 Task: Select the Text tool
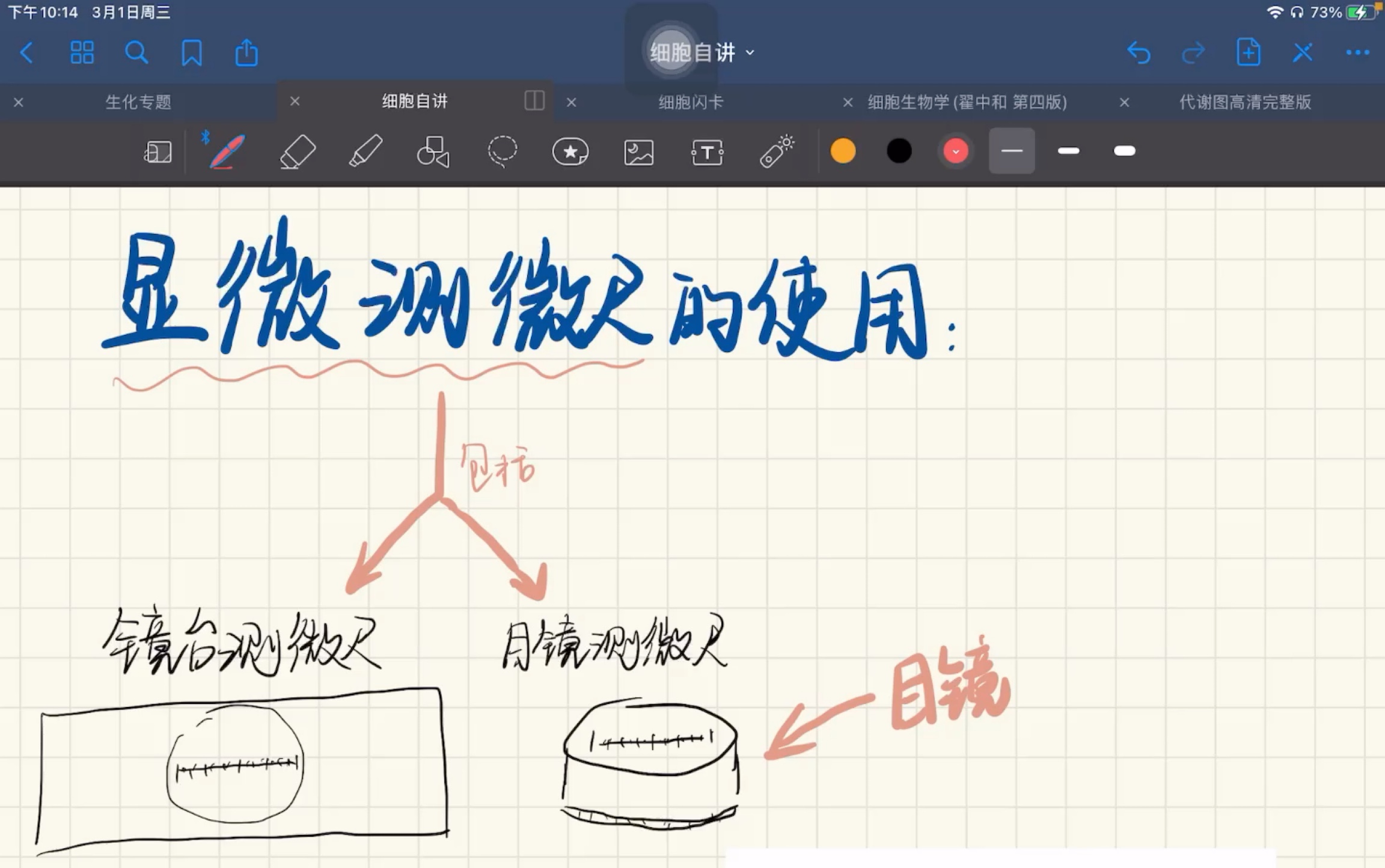pyautogui.click(x=706, y=151)
